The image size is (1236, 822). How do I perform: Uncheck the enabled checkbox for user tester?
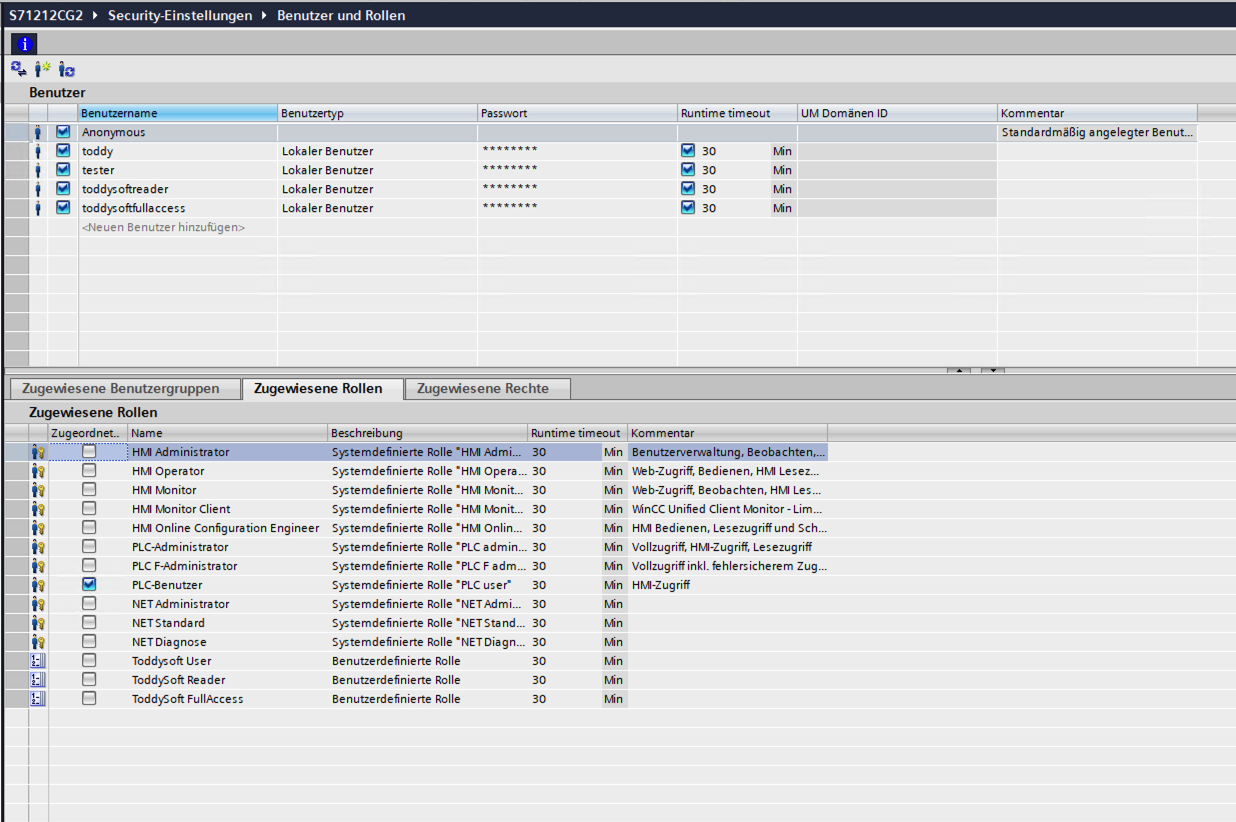pyautogui.click(x=63, y=170)
